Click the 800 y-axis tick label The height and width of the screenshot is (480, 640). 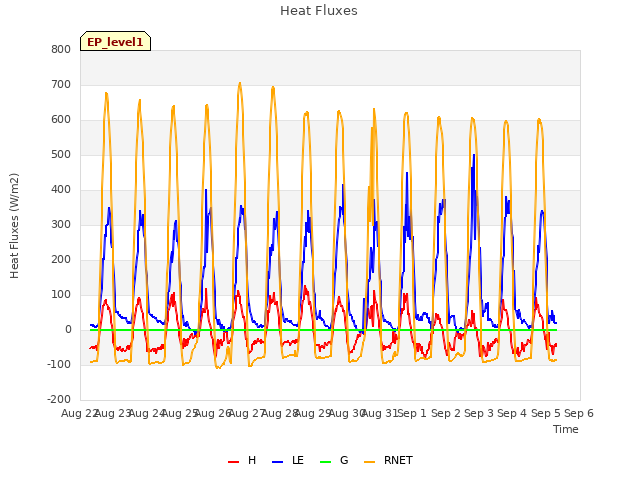tap(61, 49)
